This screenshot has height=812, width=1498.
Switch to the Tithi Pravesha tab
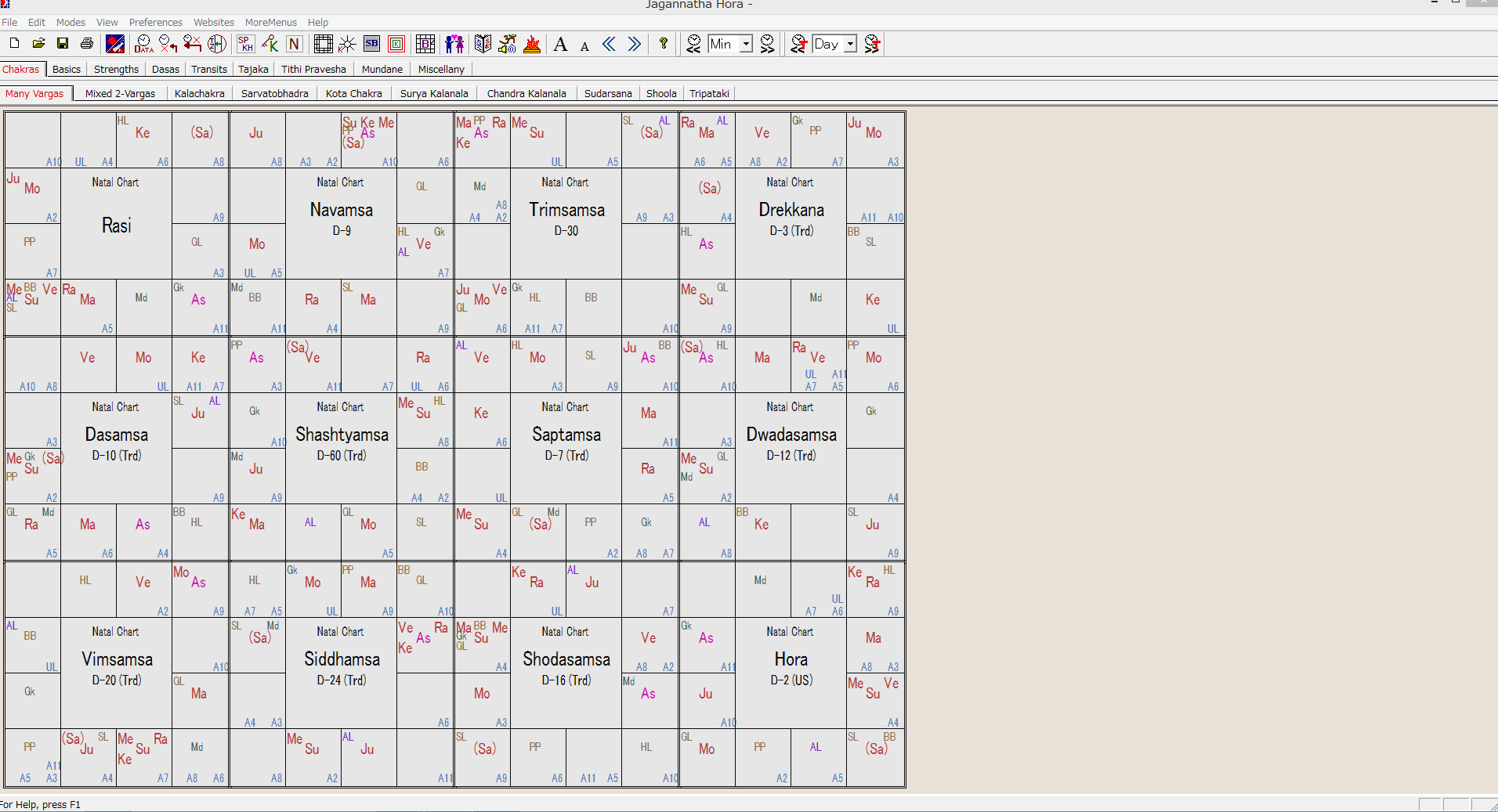[x=313, y=69]
